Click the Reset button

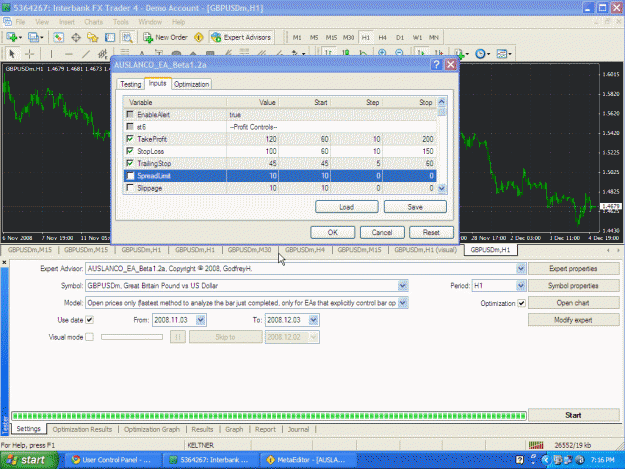(x=431, y=232)
